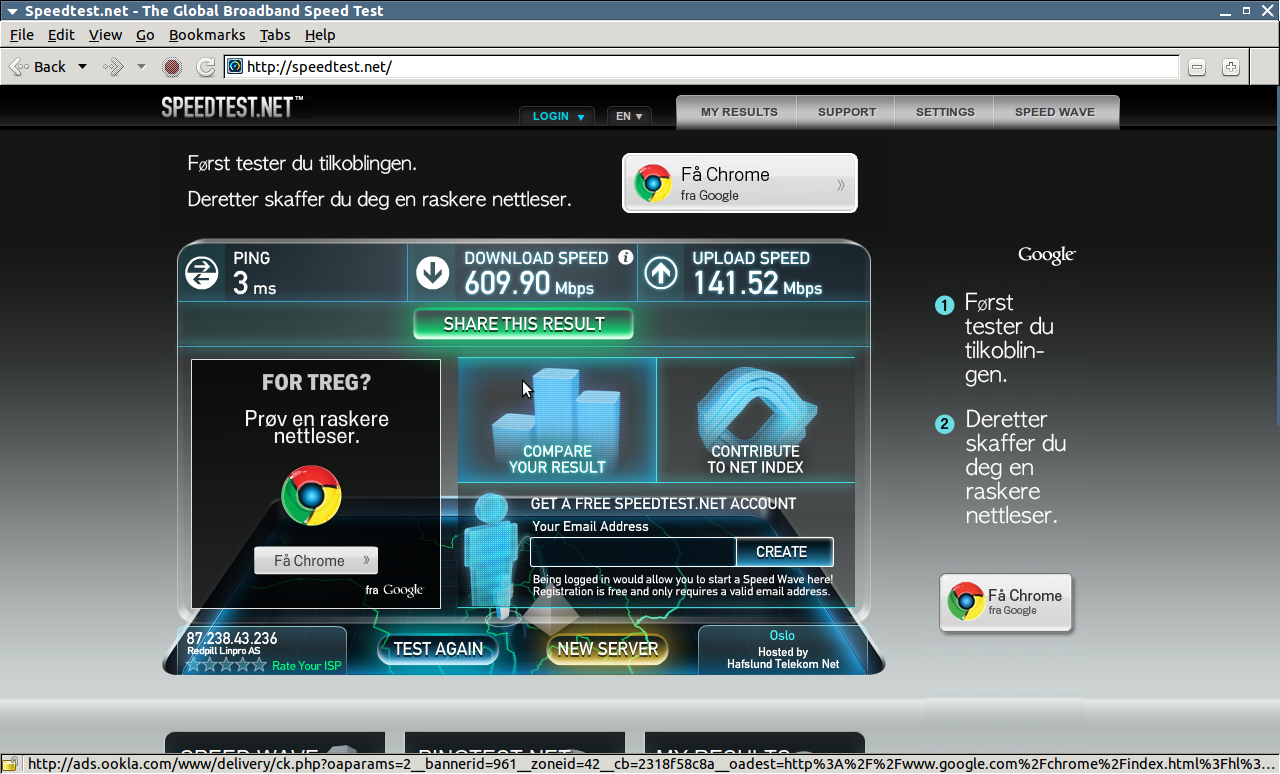Click the Forward navigation arrow icon
The height and width of the screenshot is (774, 1280).
coord(113,67)
